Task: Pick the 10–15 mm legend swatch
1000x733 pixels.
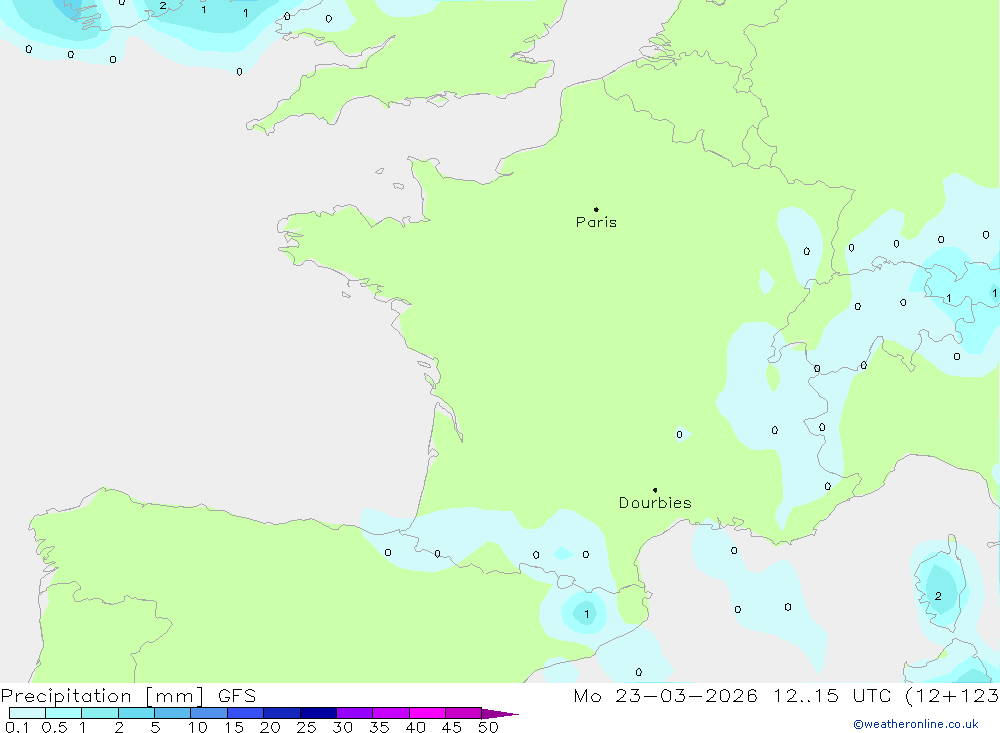Action: [x=209, y=713]
